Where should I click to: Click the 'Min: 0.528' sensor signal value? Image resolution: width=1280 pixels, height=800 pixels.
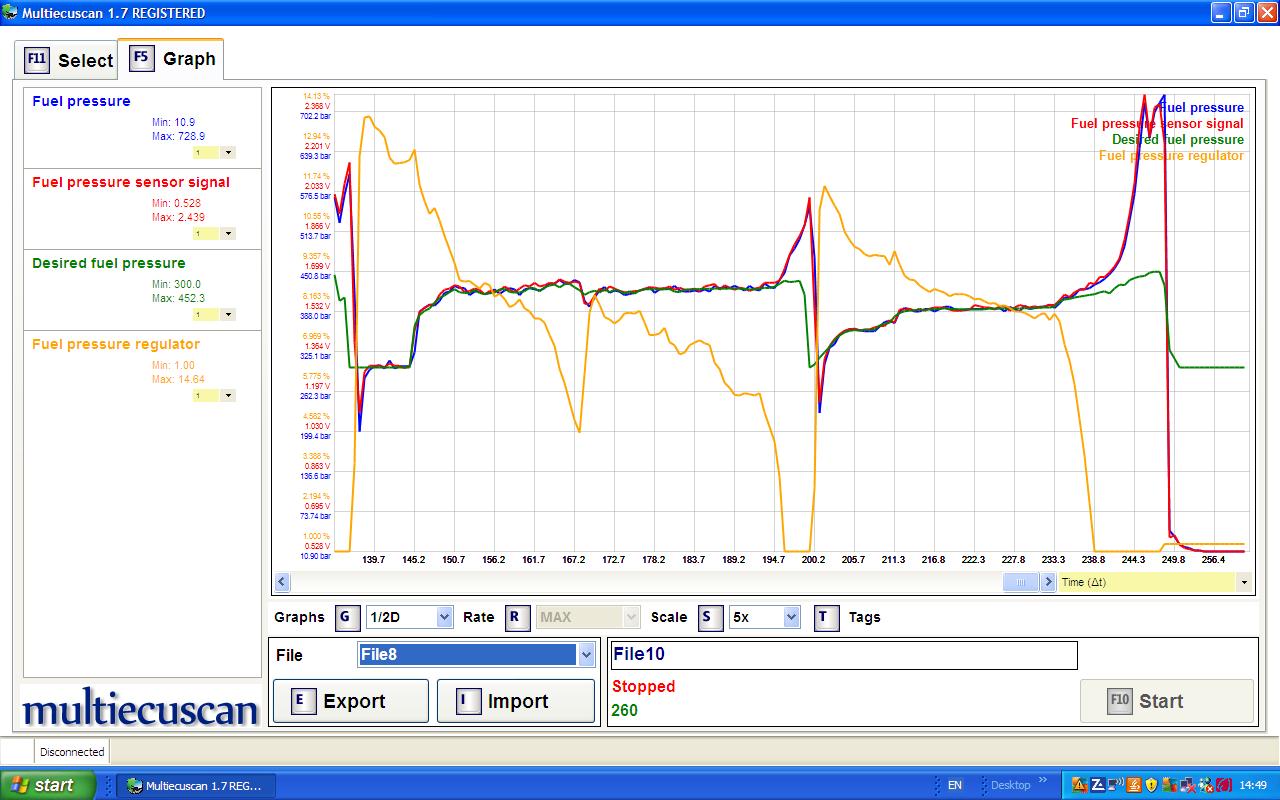tap(176, 203)
